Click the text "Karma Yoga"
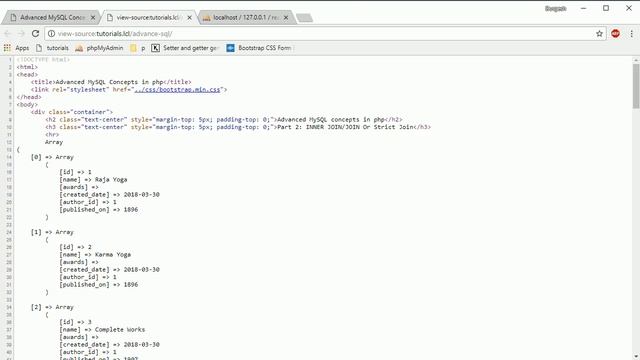640x360 pixels. coord(113,254)
